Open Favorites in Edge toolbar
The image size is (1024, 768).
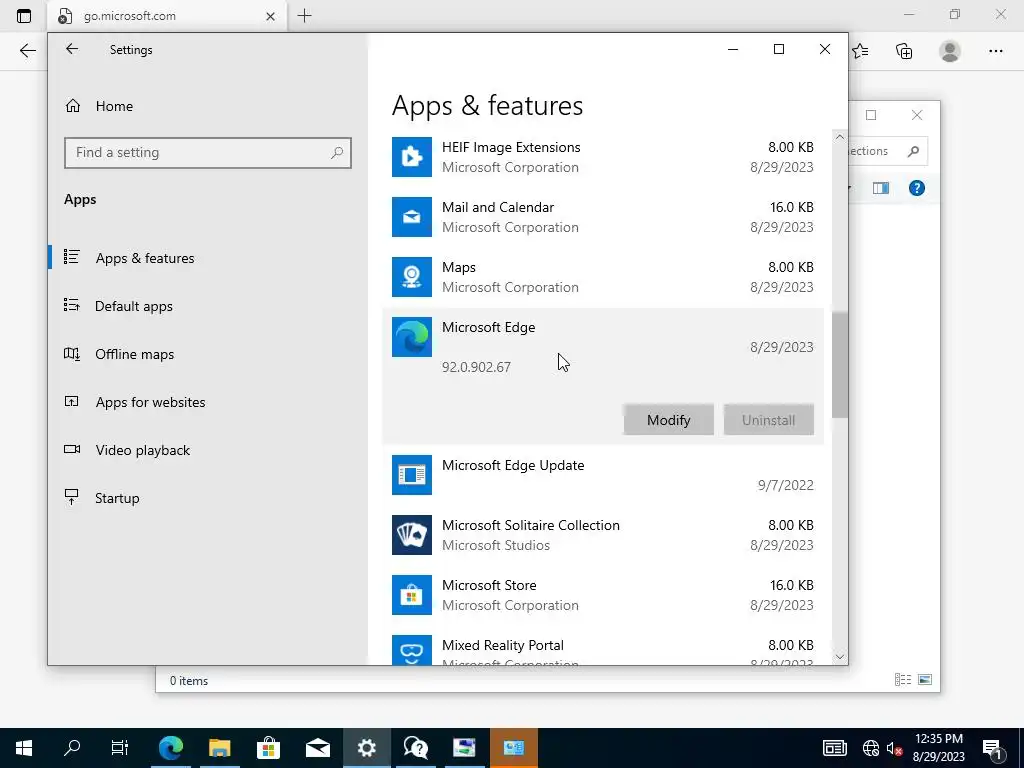click(x=861, y=51)
